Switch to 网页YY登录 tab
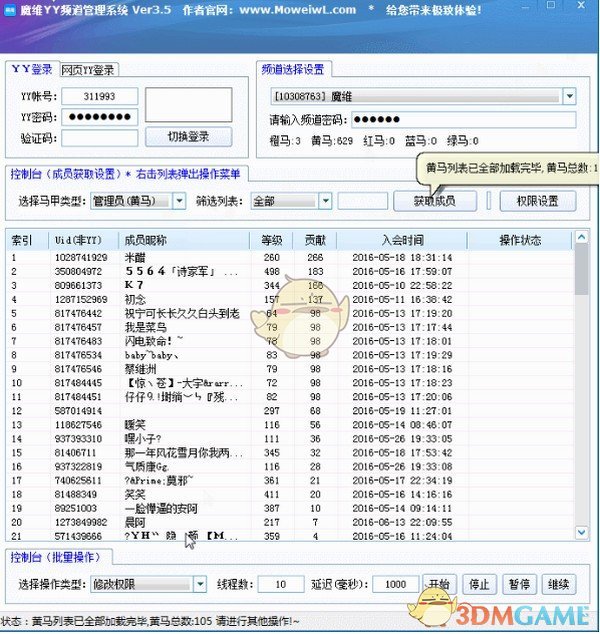600x634 pixels. click(x=88, y=70)
